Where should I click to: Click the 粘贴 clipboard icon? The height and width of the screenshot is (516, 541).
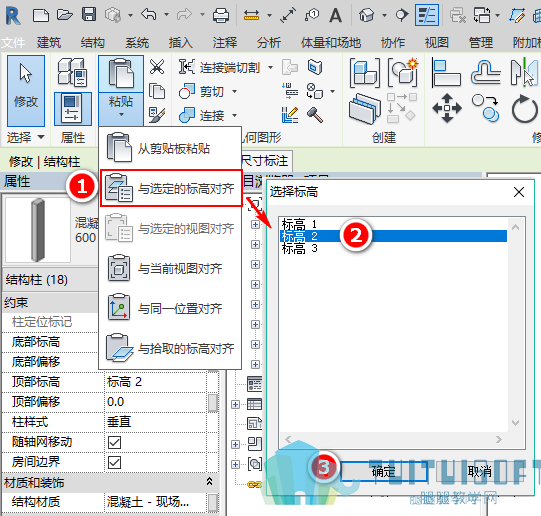pyautogui.click(x=121, y=73)
